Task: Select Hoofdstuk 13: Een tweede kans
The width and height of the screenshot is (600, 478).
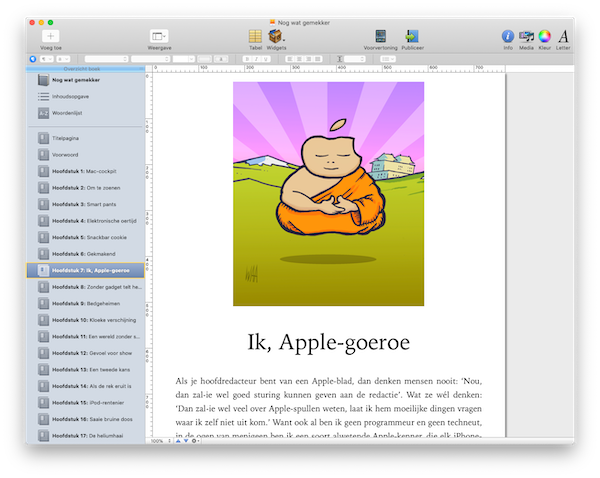Action: point(85,369)
